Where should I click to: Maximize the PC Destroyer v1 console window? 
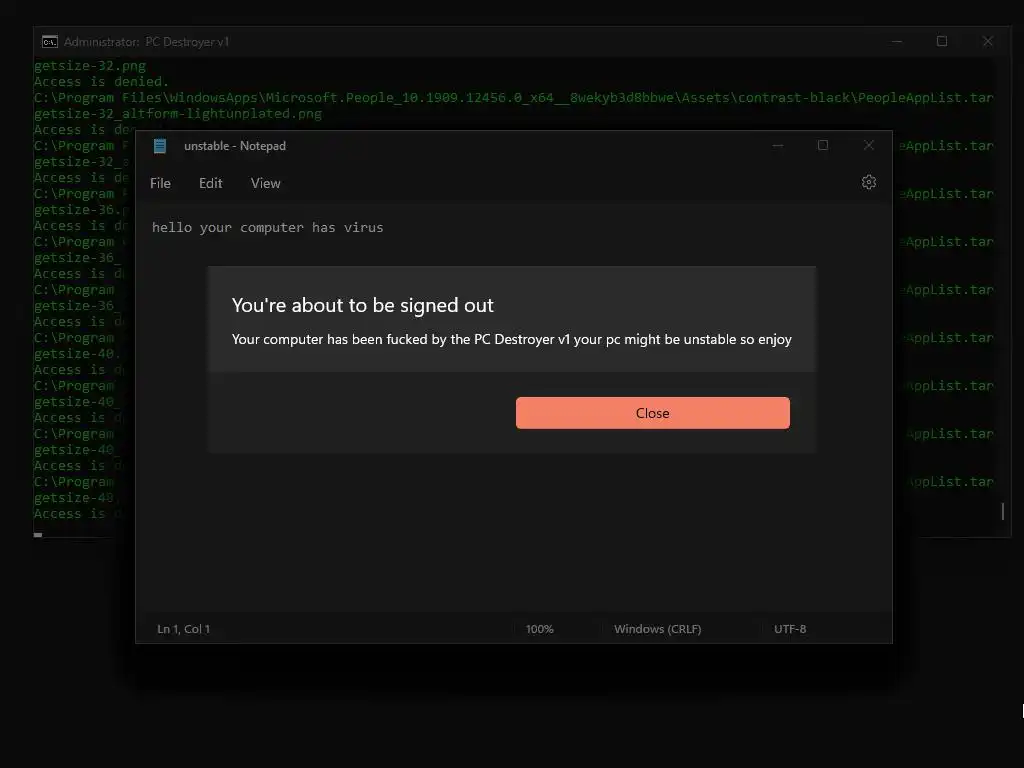[x=942, y=41]
